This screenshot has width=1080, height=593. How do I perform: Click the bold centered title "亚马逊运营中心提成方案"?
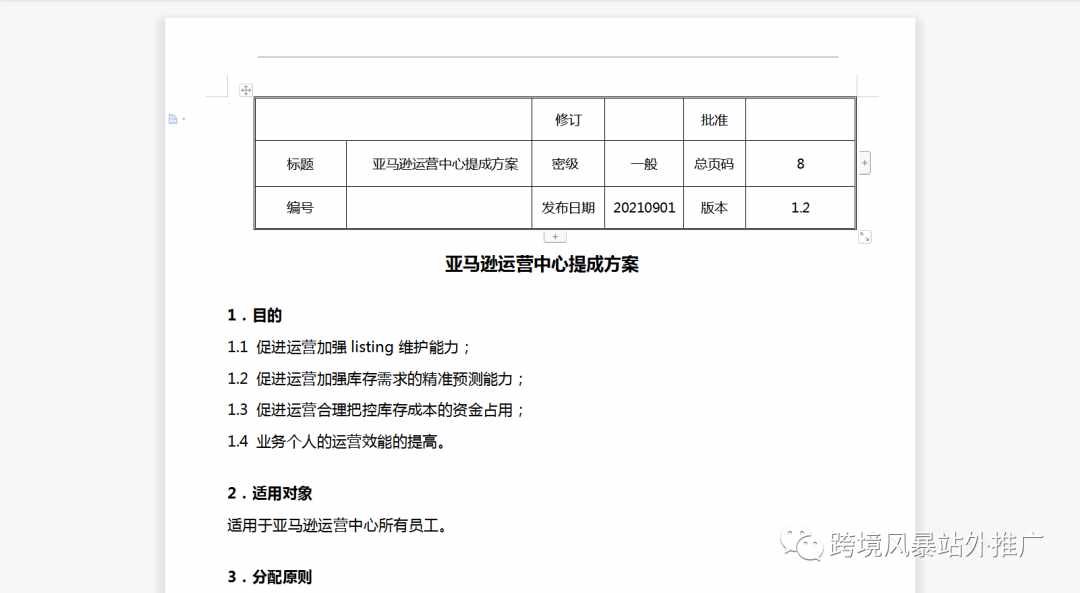pyautogui.click(x=541, y=264)
